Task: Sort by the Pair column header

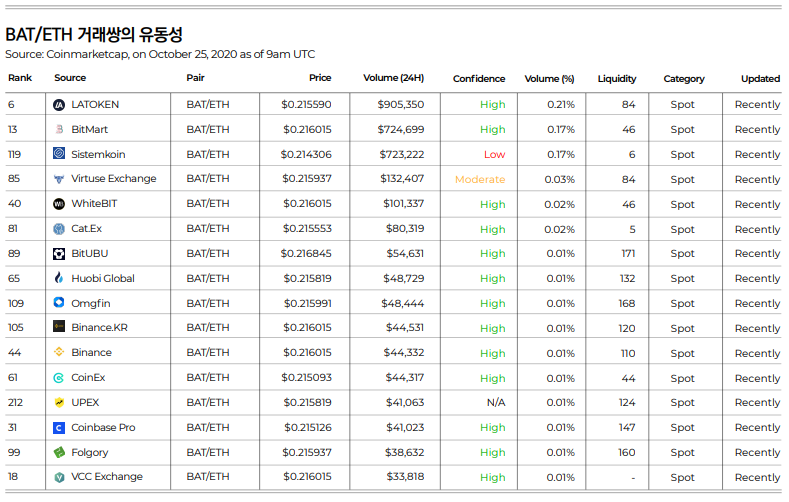Action: pos(195,78)
